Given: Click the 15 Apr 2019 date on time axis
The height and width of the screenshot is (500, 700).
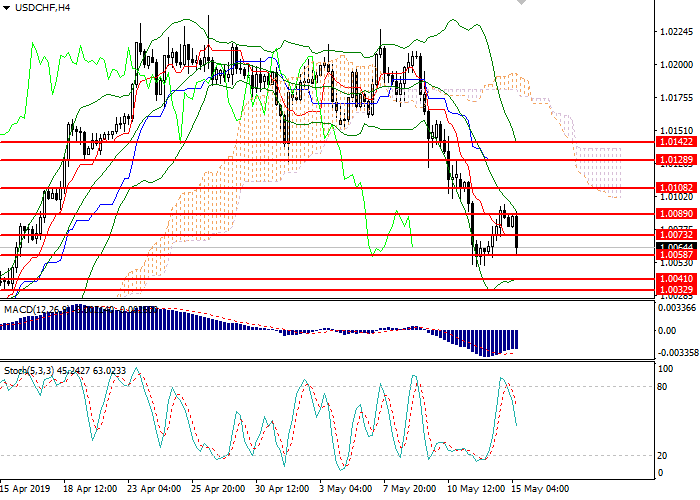Looking at the screenshot, I should (27, 490).
